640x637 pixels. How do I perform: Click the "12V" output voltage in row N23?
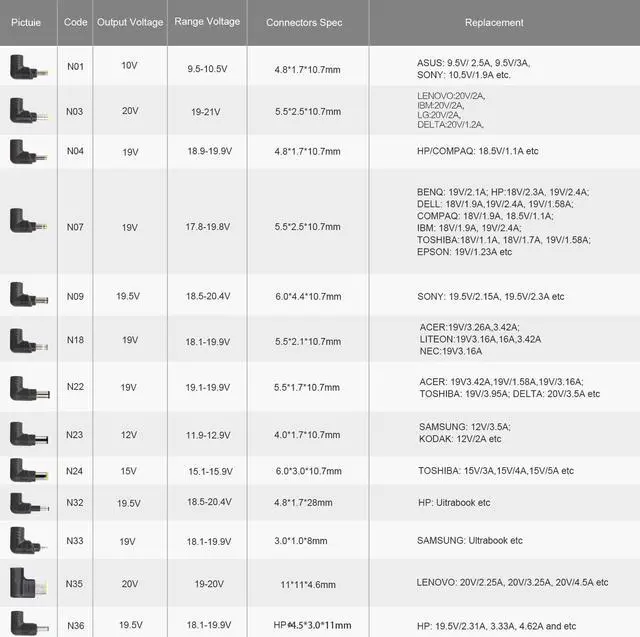pyautogui.click(x=129, y=435)
